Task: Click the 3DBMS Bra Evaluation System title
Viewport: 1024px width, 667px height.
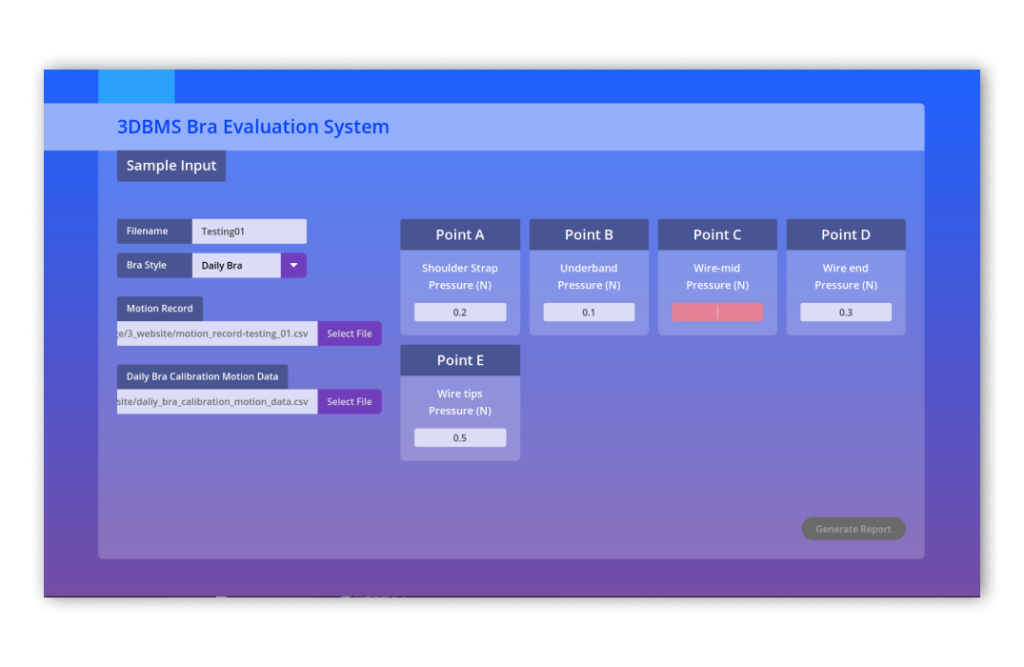Action: point(253,127)
